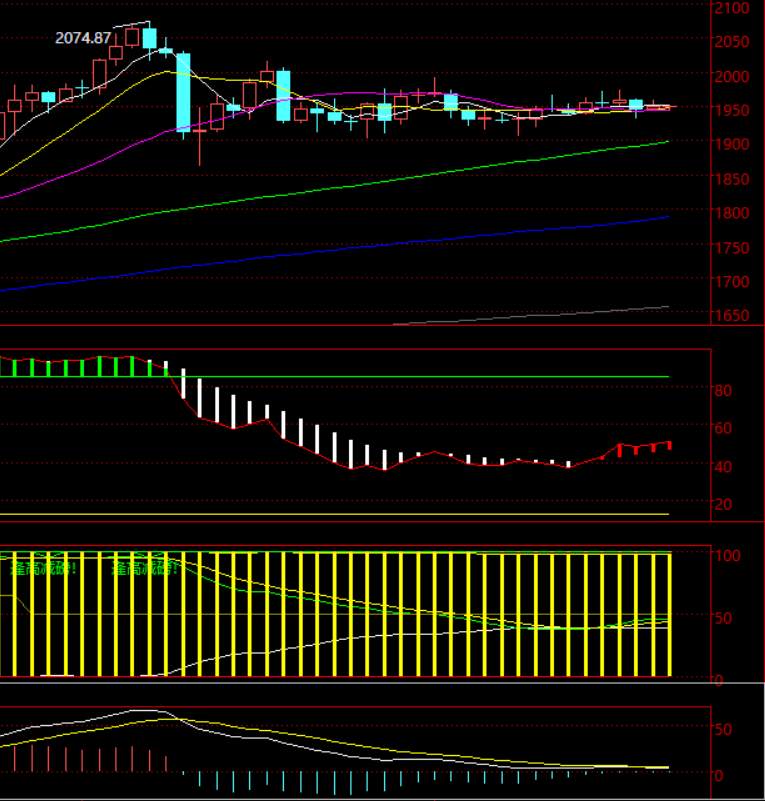The width and height of the screenshot is (765, 801).
Task: Click the 2000 price axis label
Action: [731, 77]
